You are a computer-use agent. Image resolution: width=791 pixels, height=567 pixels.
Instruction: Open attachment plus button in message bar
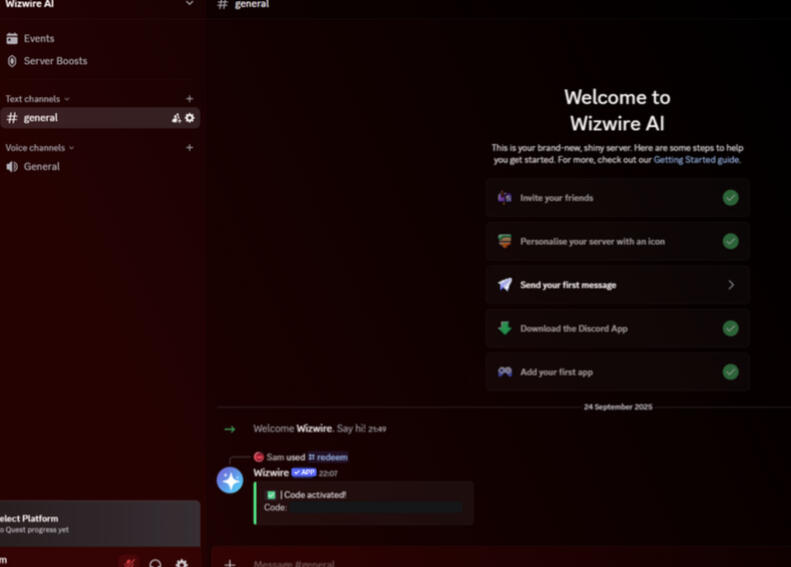tap(230, 563)
